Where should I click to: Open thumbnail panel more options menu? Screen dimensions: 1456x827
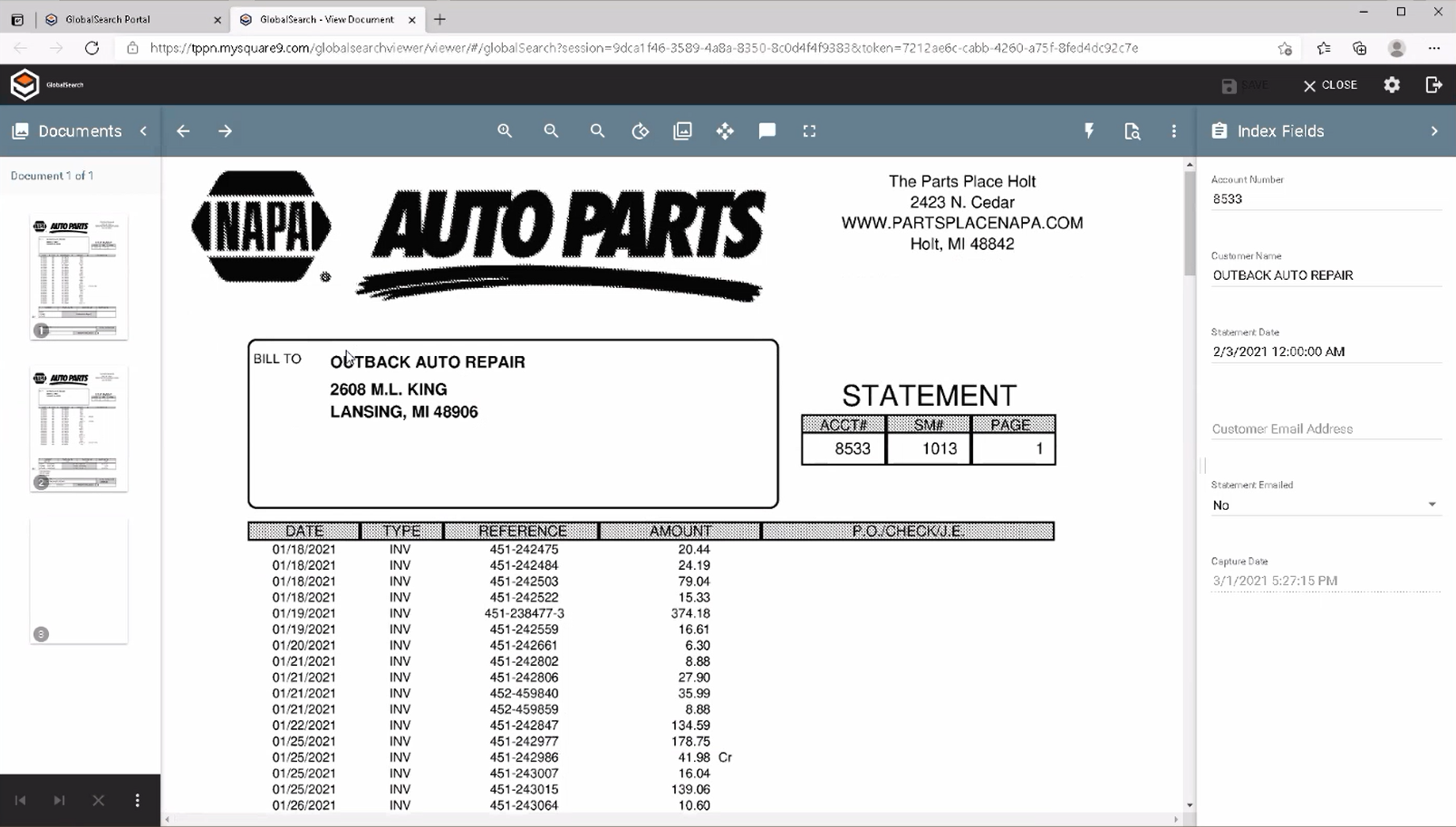(x=138, y=801)
